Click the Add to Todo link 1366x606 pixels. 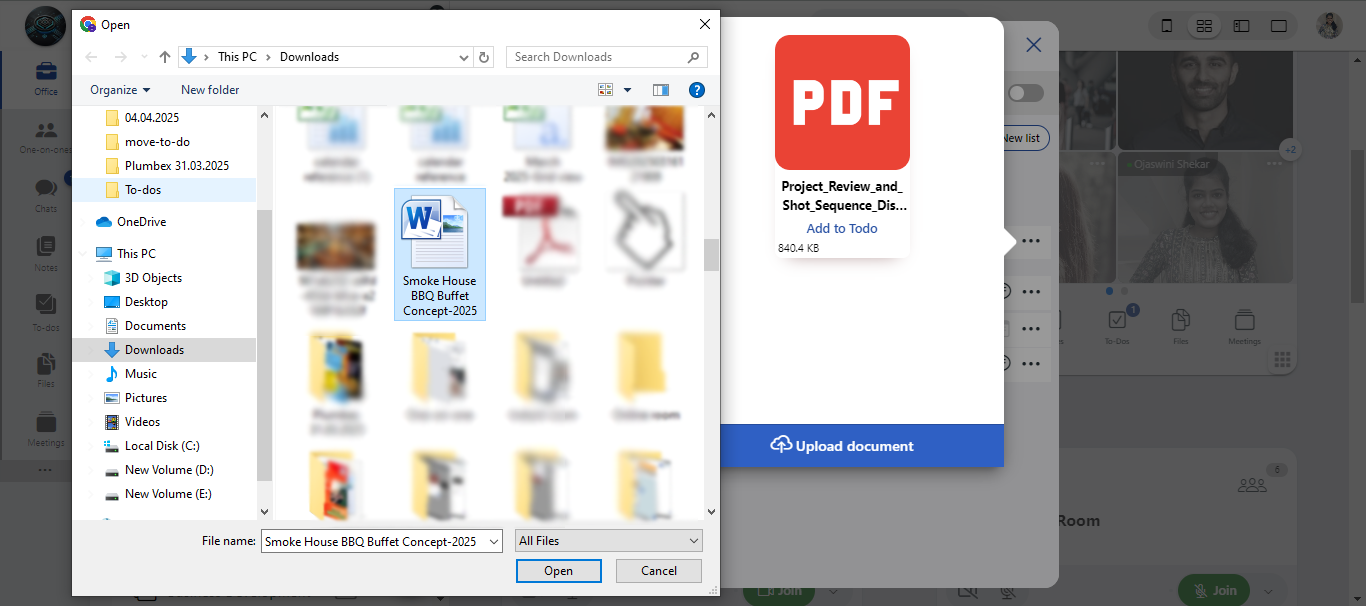(842, 228)
